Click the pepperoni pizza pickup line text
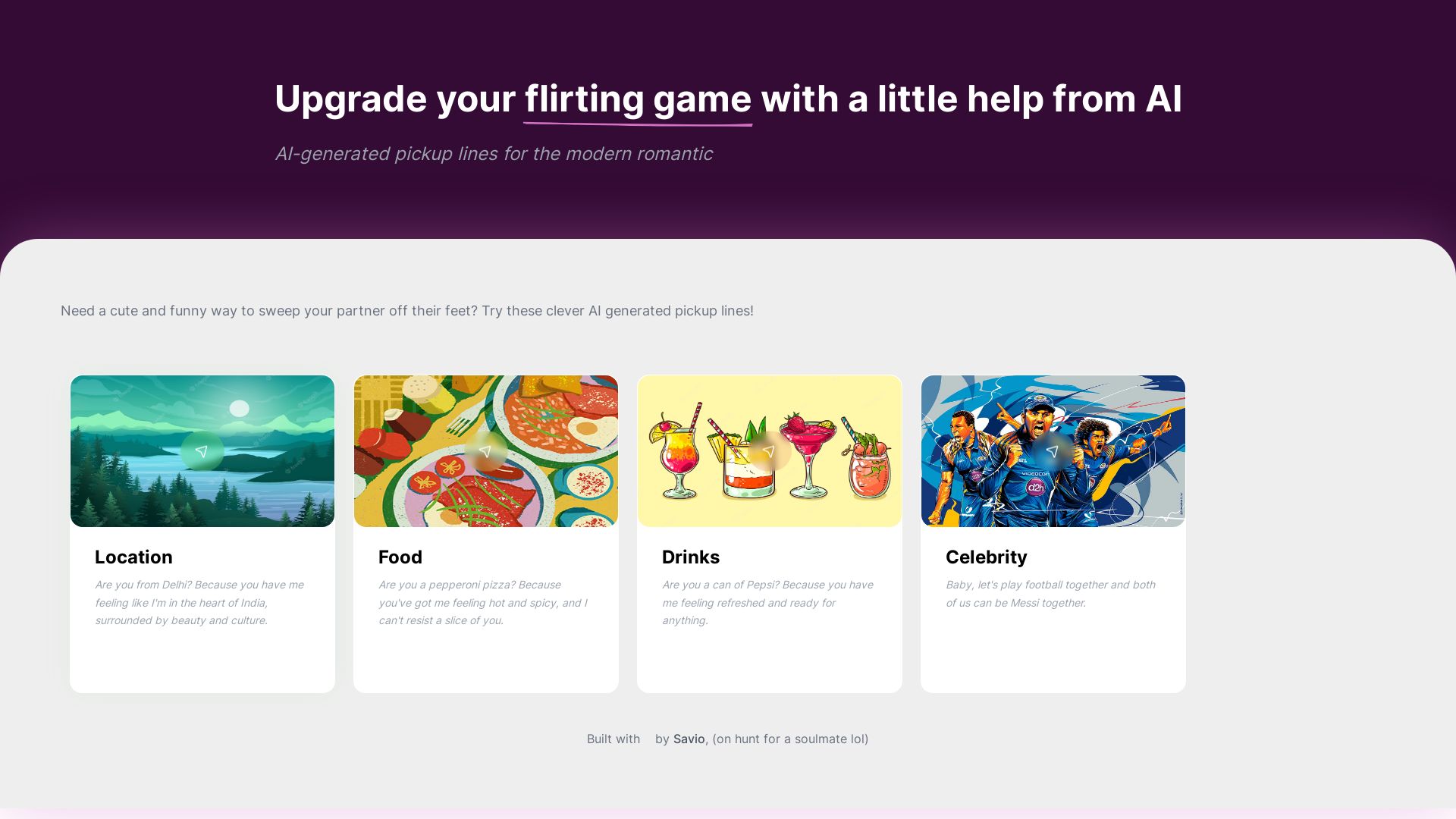This screenshot has height=819, width=1456. click(x=482, y=602)
